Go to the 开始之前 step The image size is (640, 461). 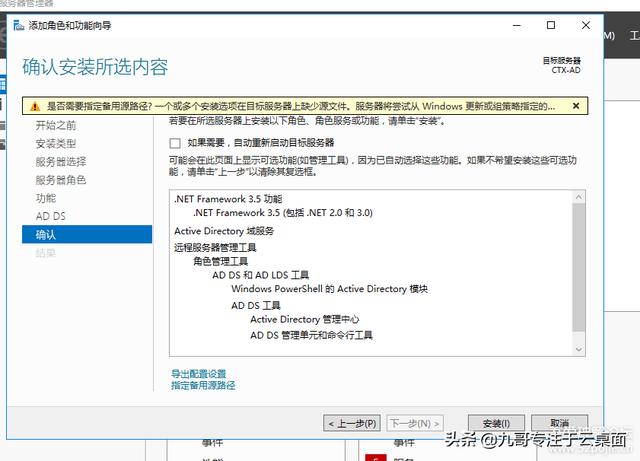coord(56,125)
